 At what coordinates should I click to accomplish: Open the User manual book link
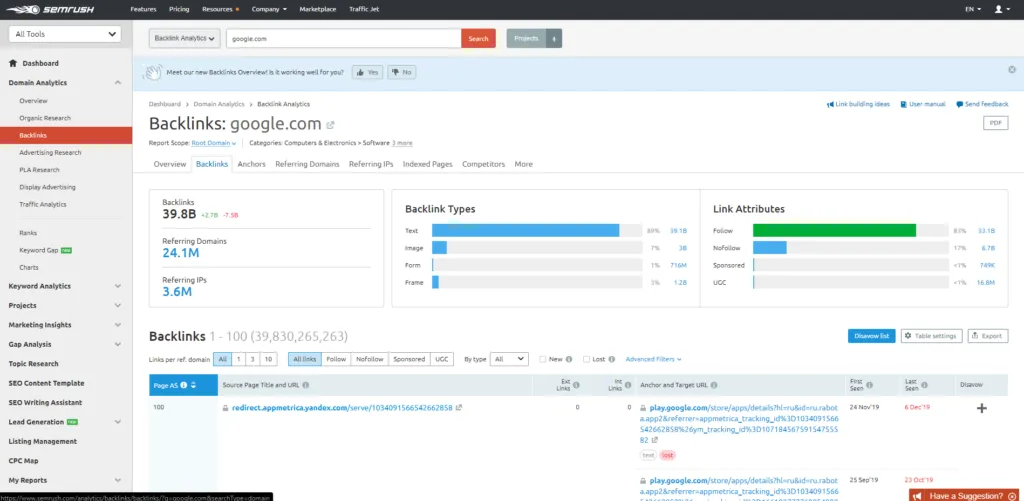click(922, 104)
